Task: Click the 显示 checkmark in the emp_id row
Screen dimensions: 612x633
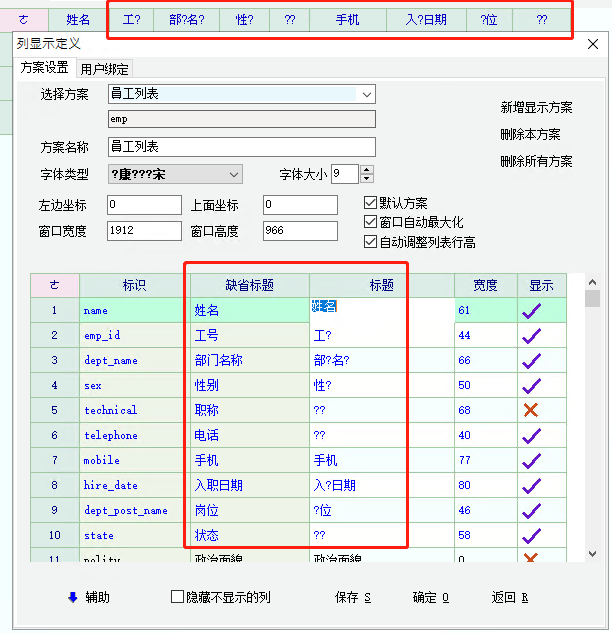Action: [531, 336]
